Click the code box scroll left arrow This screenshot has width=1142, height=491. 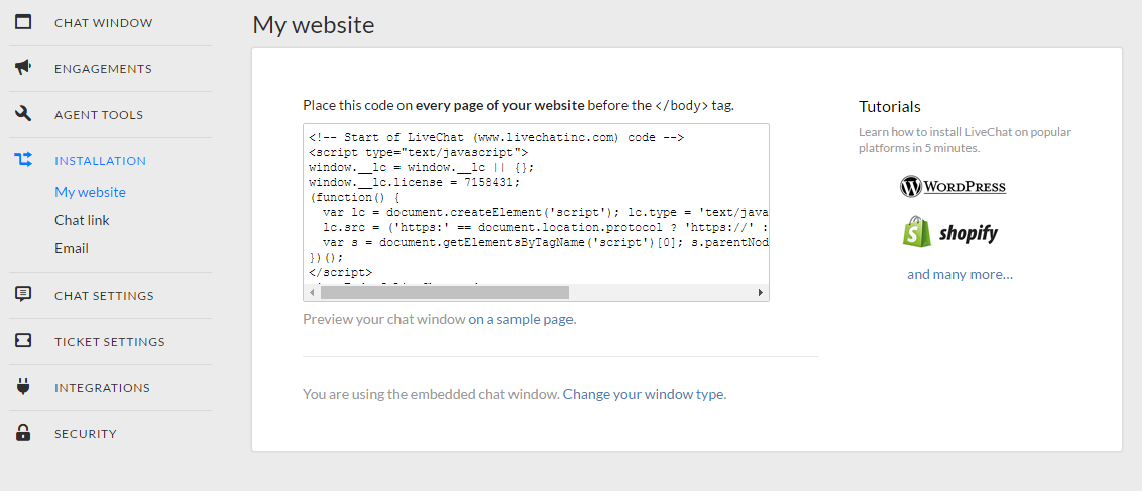click(312, 292)
